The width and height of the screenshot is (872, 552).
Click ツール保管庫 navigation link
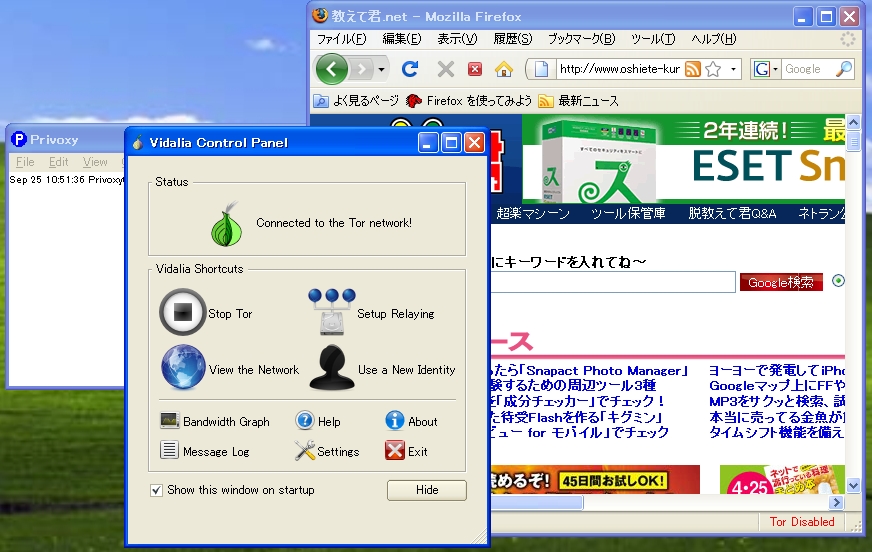628,213
